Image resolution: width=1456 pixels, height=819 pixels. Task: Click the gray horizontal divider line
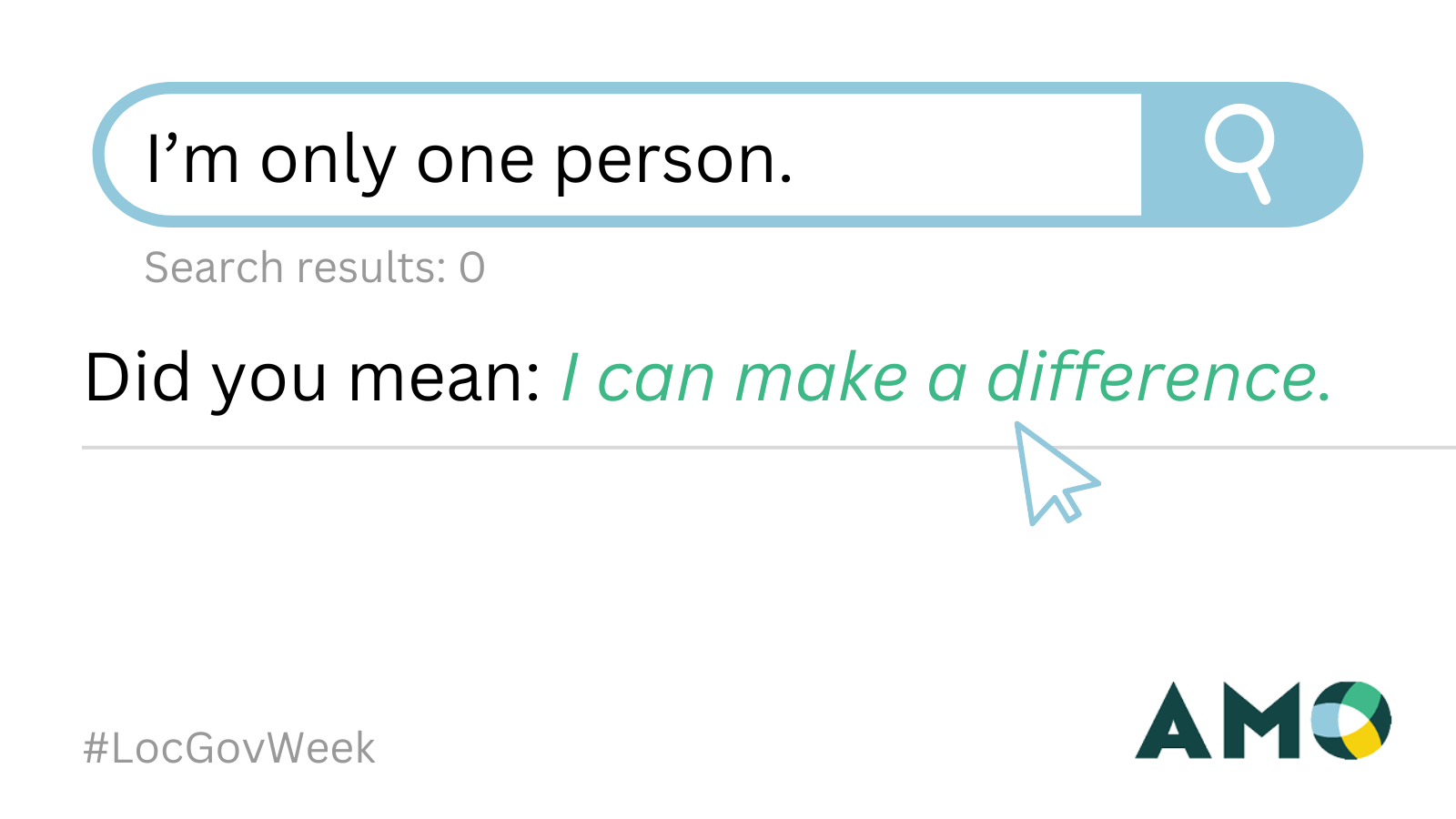pos(769,448)
